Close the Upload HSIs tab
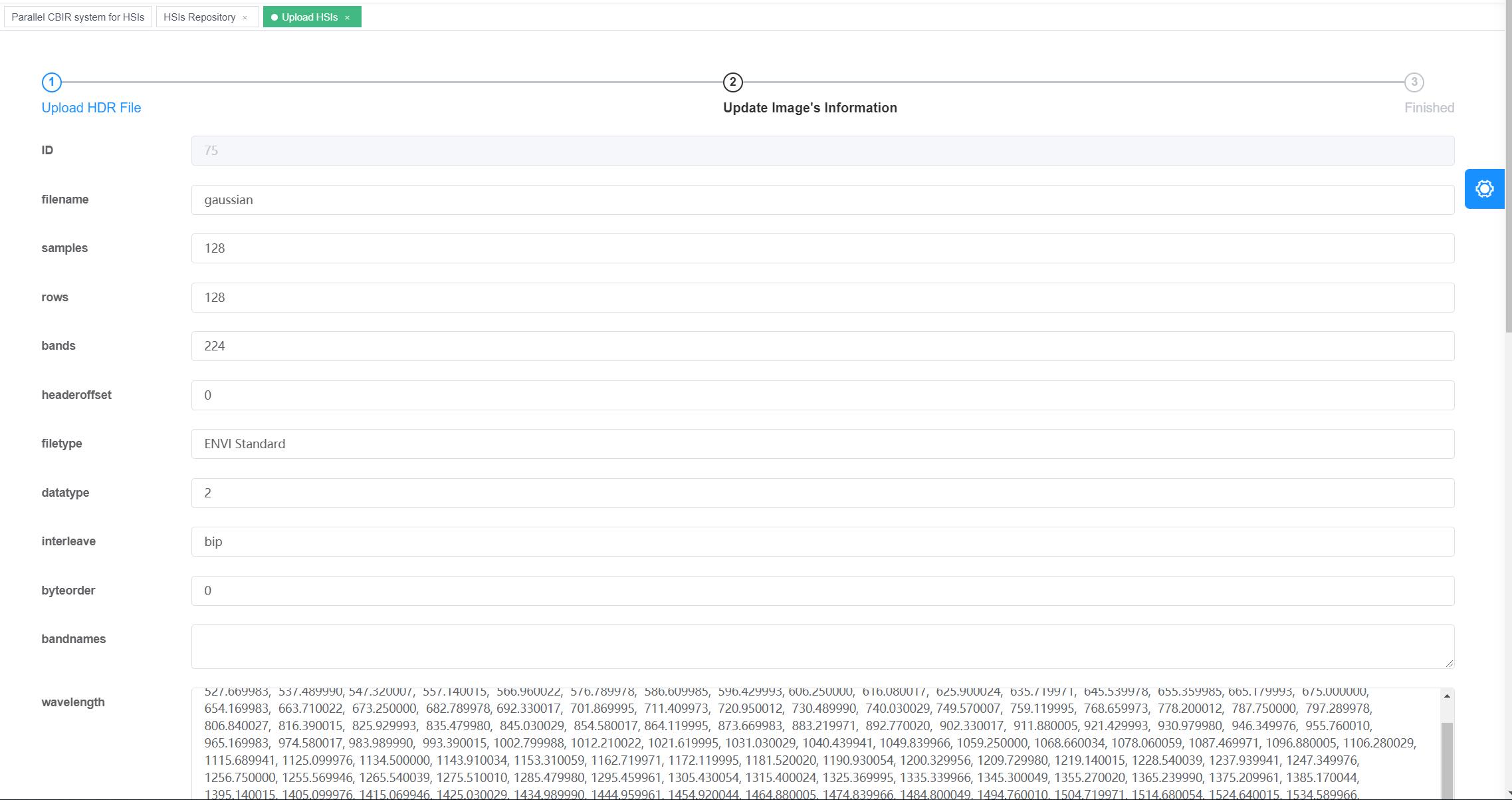The height and width of the screenshot is (800, 1512). (347, 18)
